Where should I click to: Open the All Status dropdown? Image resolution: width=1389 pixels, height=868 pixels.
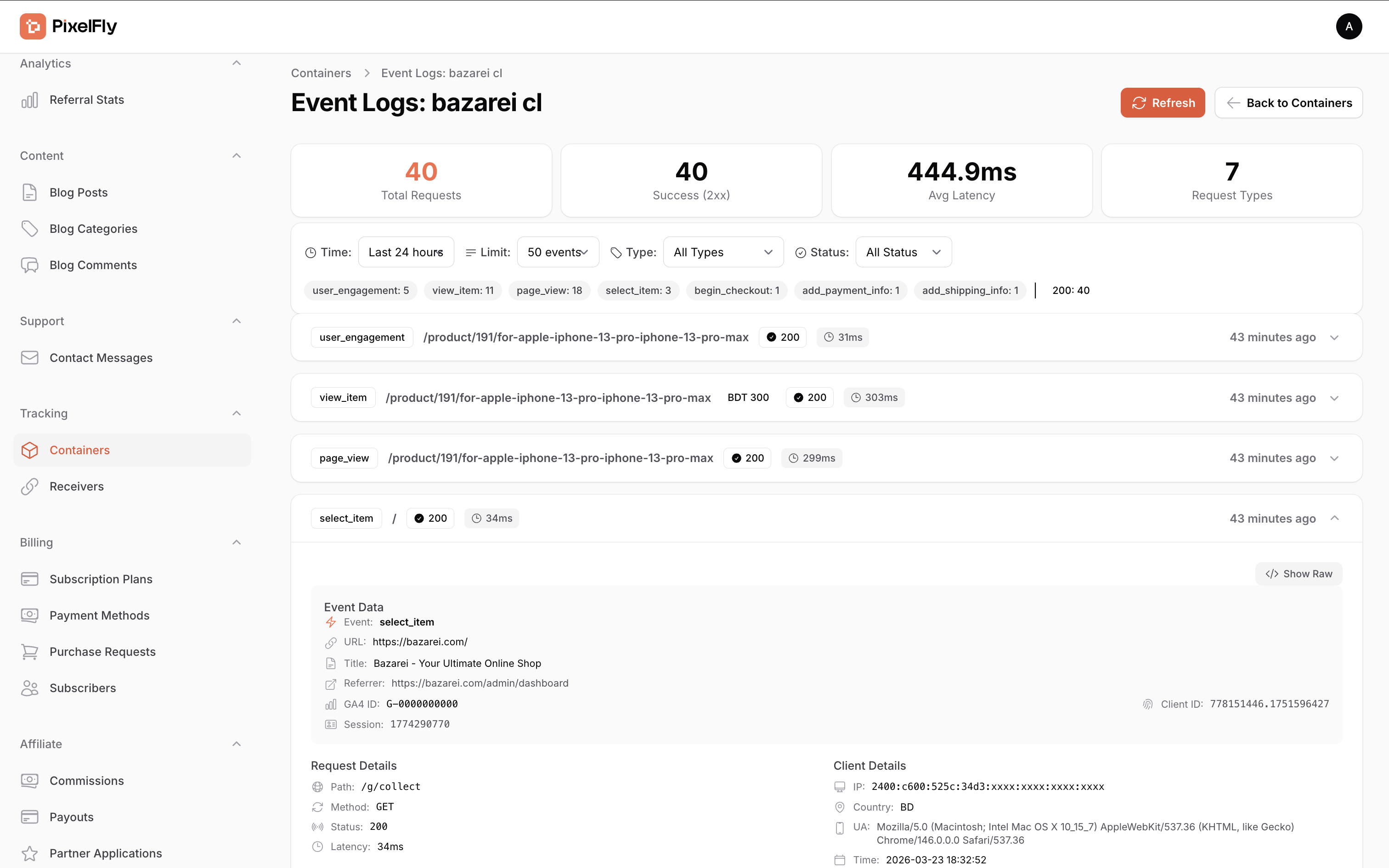[903, 252]
